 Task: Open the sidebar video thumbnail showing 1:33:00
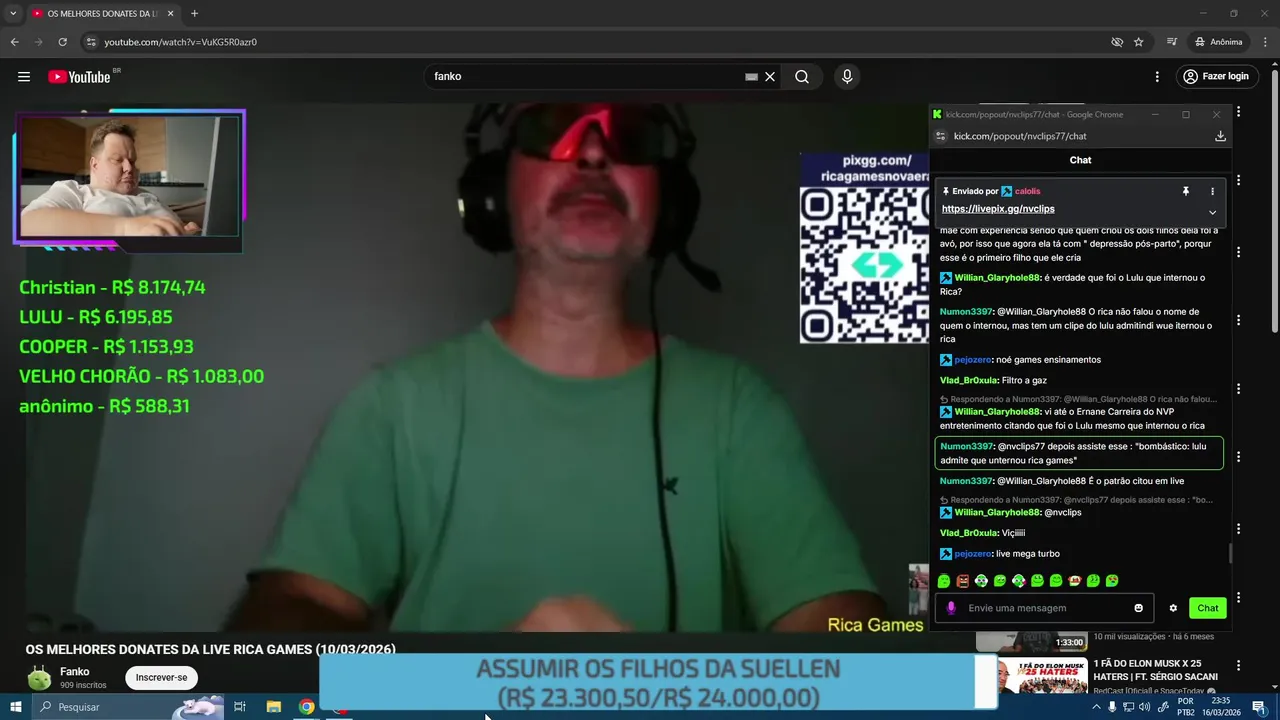point(1032,640)
